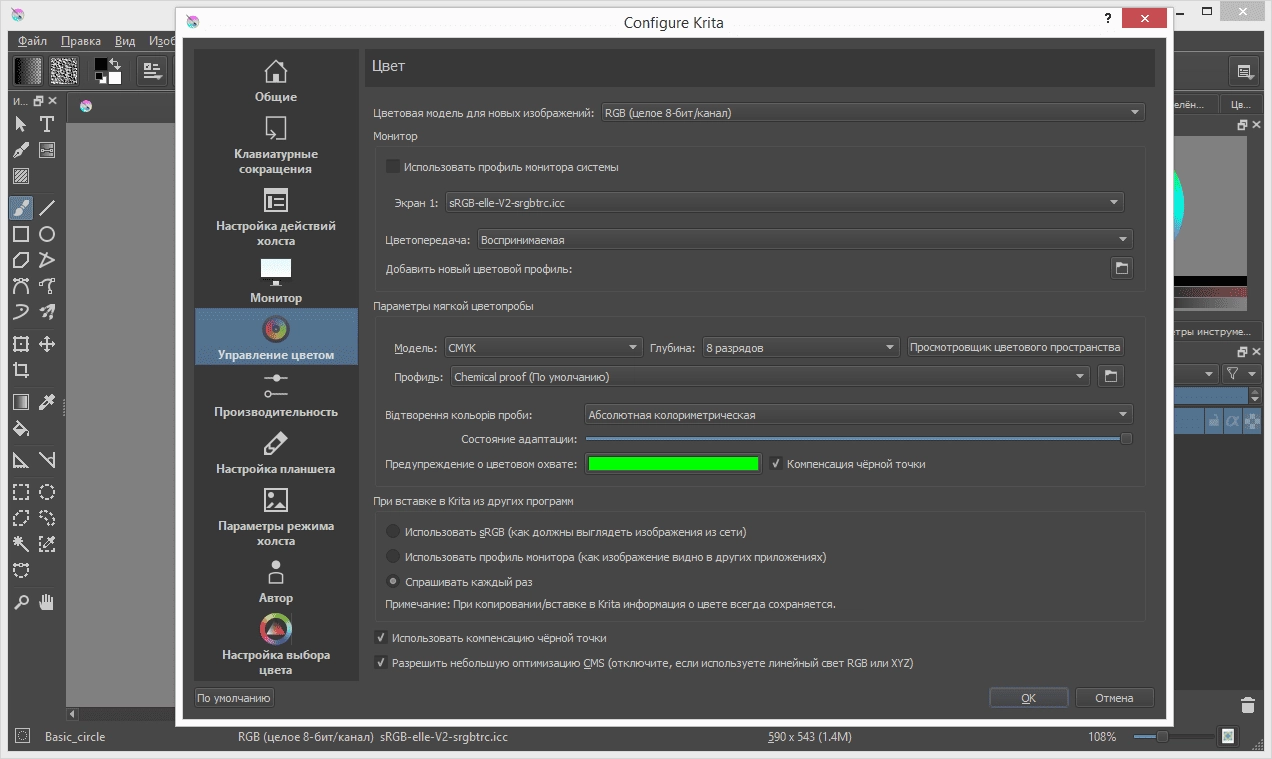Click the 'По умолчанию' button
Image resolution: width=1272 pixels, height=759 pixels.
(x=234, y=698)
